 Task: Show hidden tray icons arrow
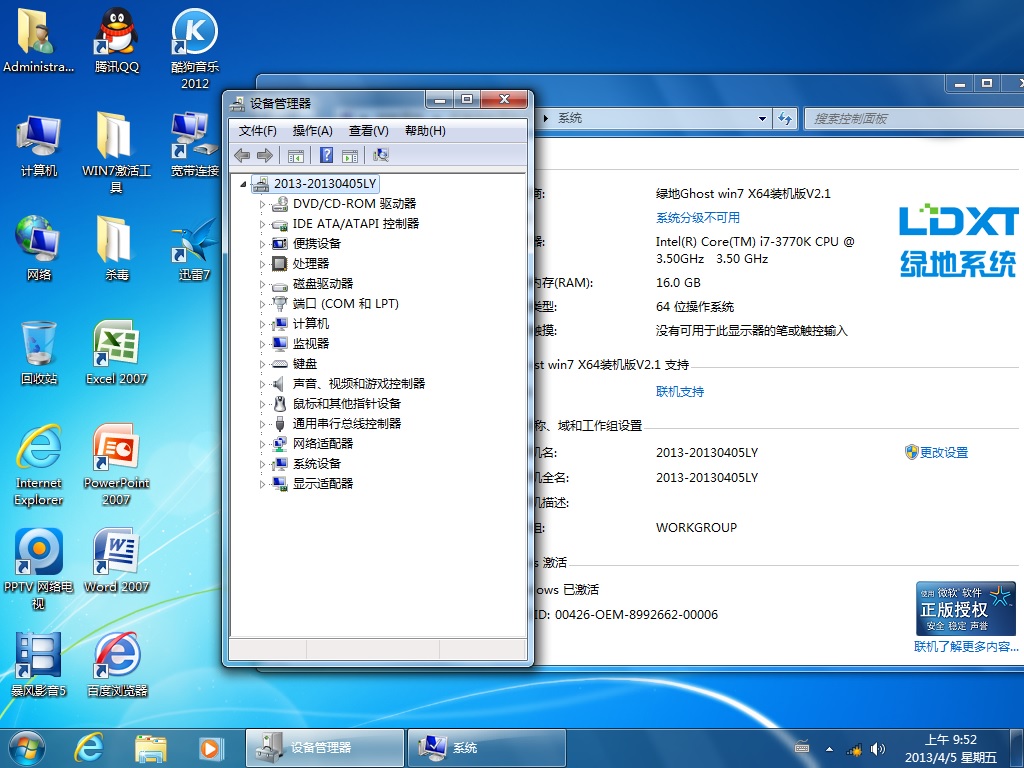829,749
